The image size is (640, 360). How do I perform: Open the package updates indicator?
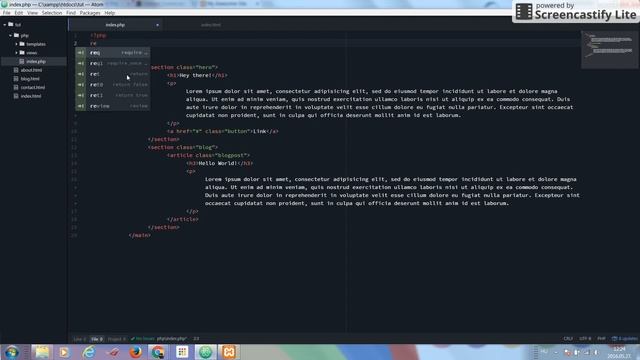(x=624, y=339)
